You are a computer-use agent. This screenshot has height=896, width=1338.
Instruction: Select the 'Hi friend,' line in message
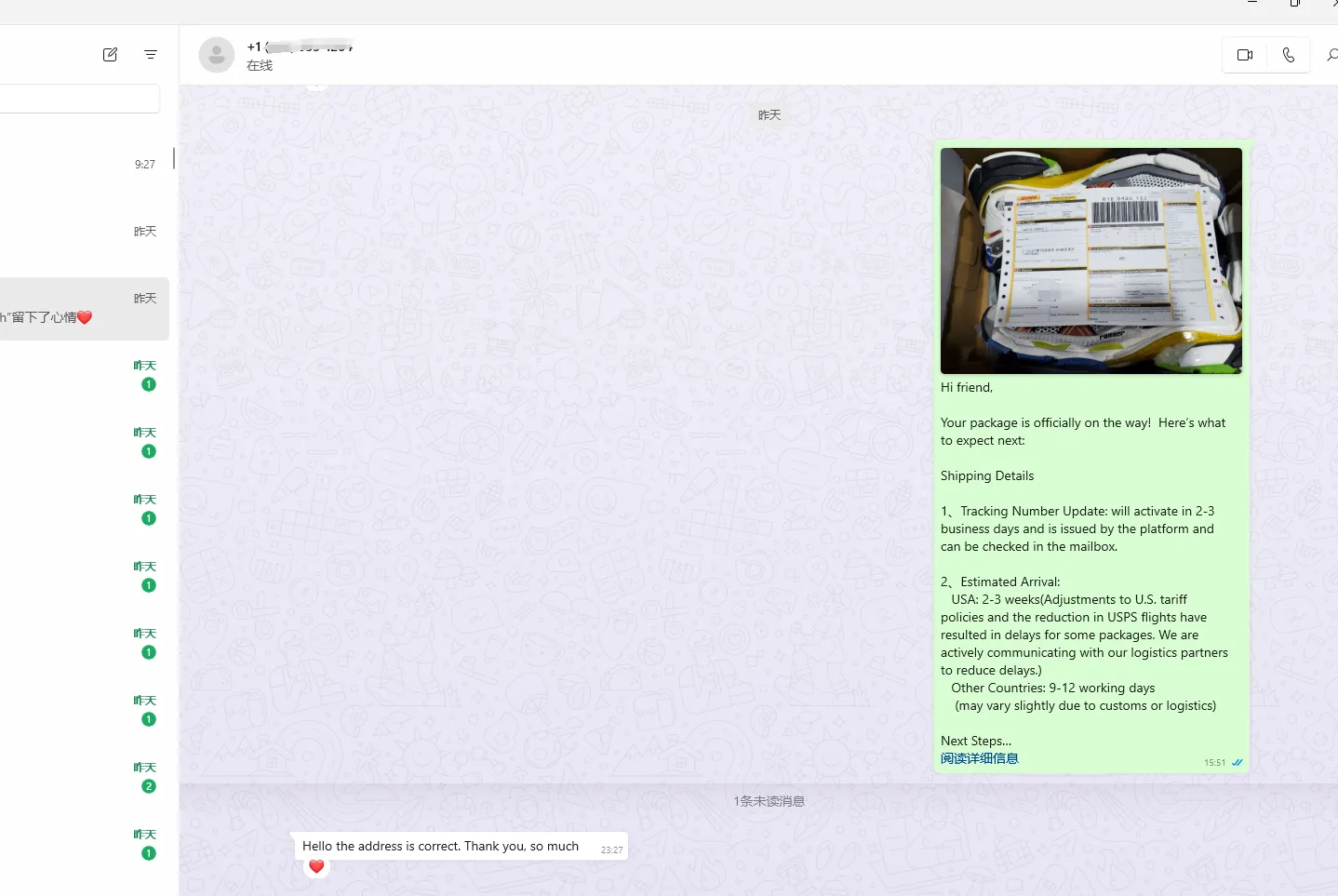click(967, 387)
